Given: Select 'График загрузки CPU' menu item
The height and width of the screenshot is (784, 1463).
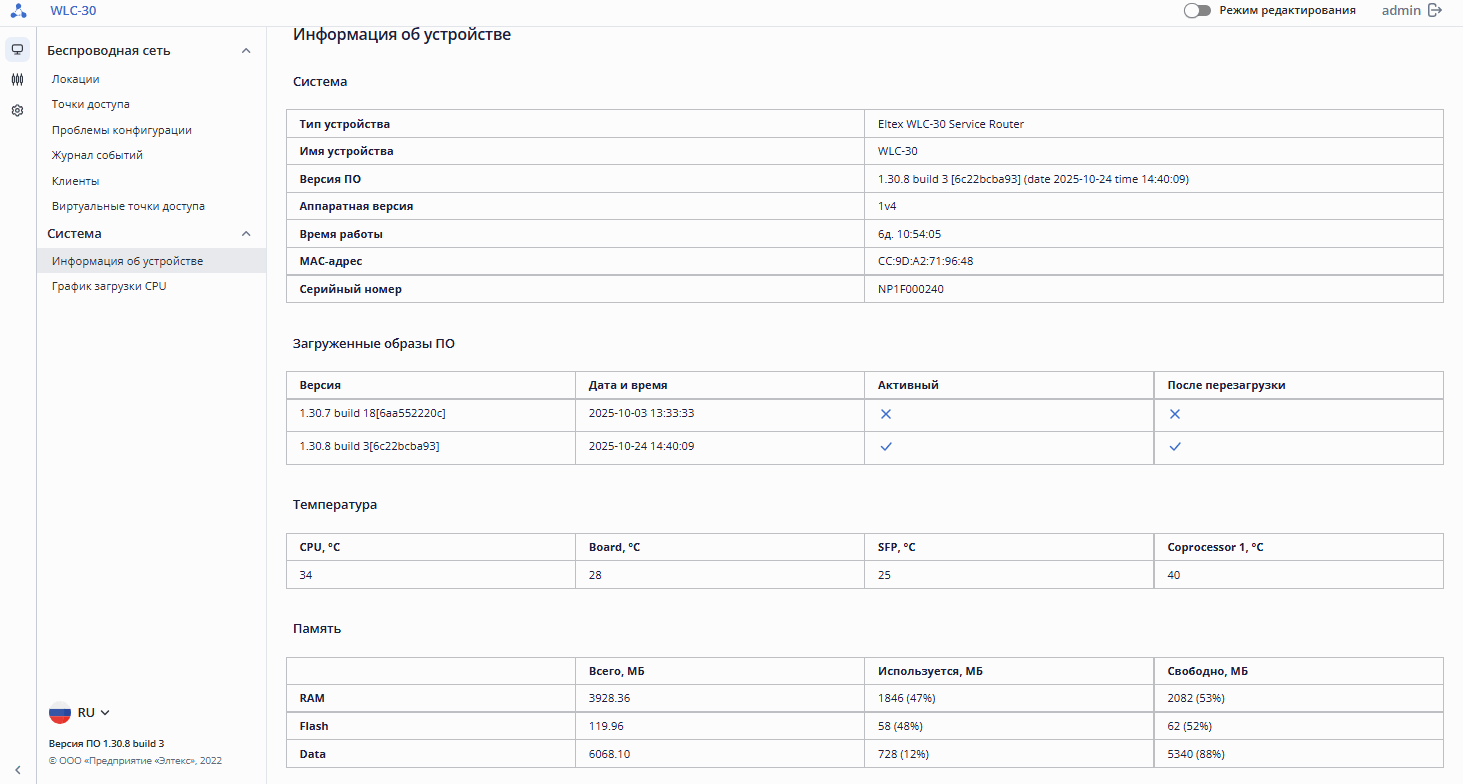Looking at the screenshot, I should coord(109,286).
